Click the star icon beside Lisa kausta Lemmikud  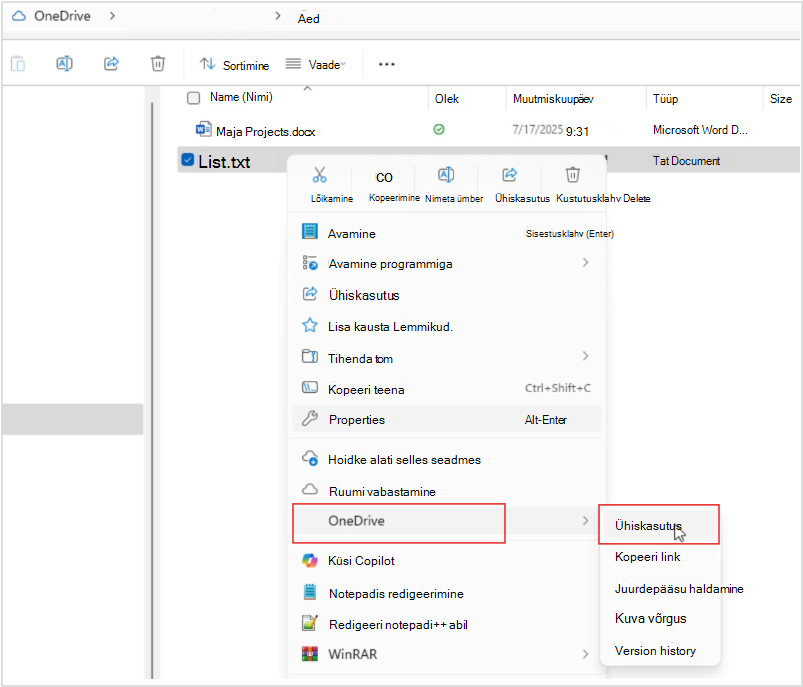pos(310,325)
